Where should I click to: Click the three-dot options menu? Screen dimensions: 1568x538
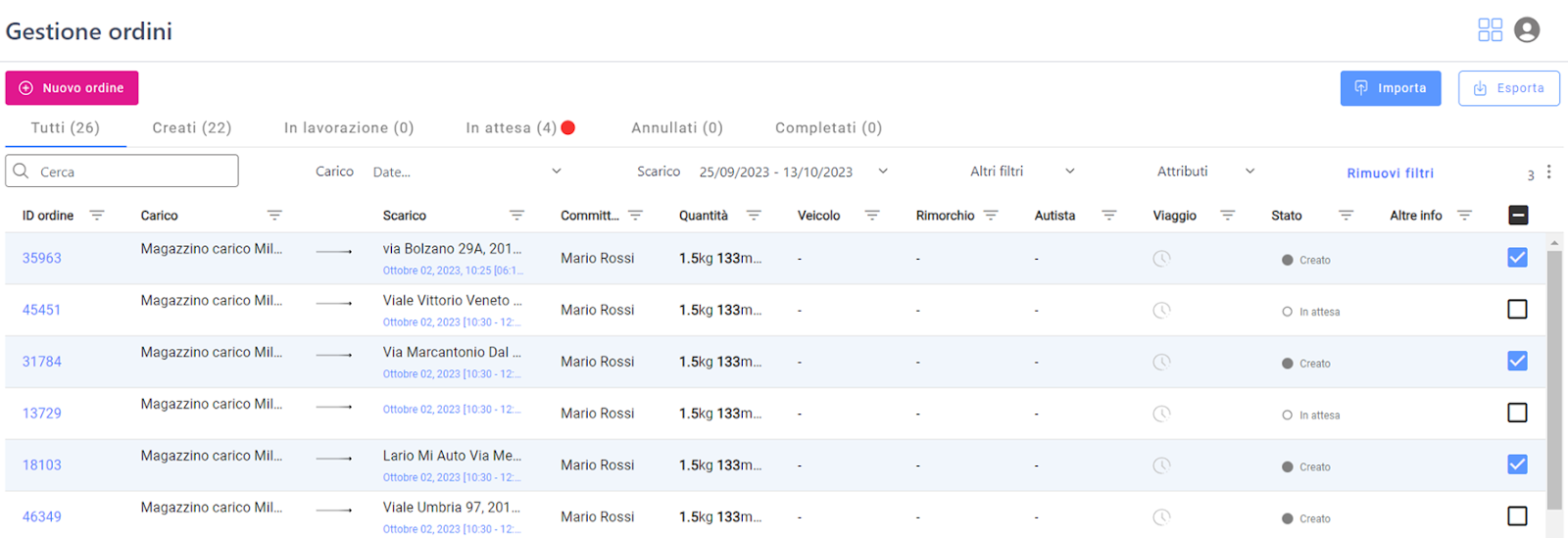coord(1548,171)
